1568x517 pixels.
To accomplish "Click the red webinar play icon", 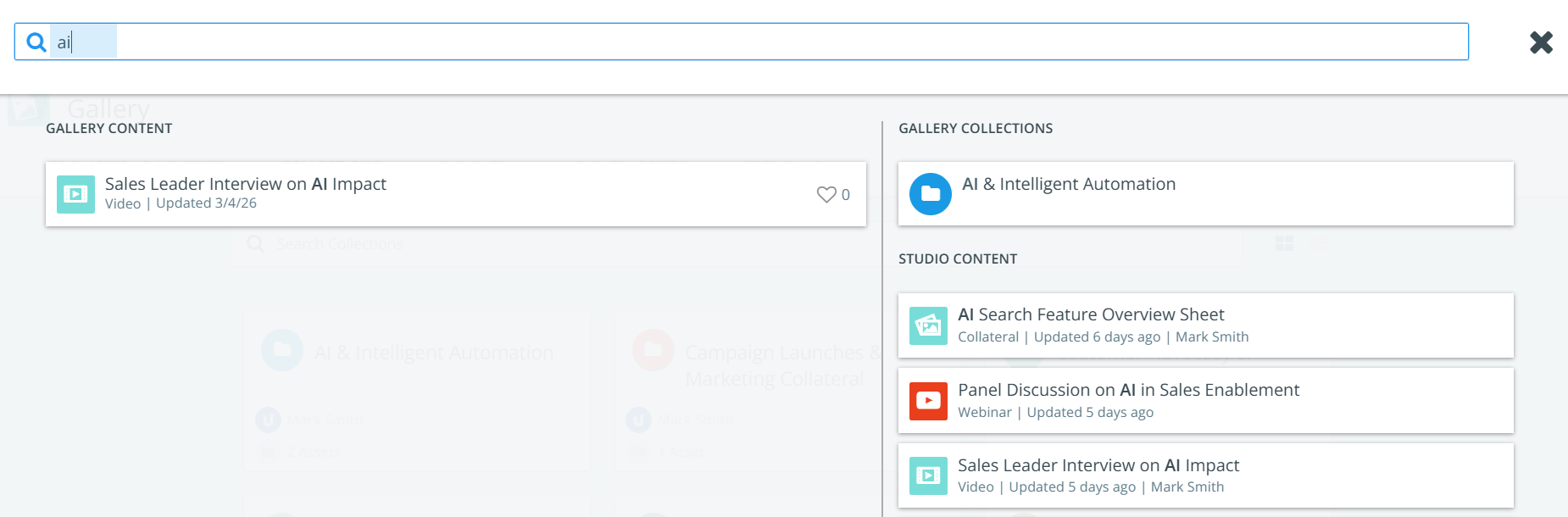I will click(x=928, y=401).
